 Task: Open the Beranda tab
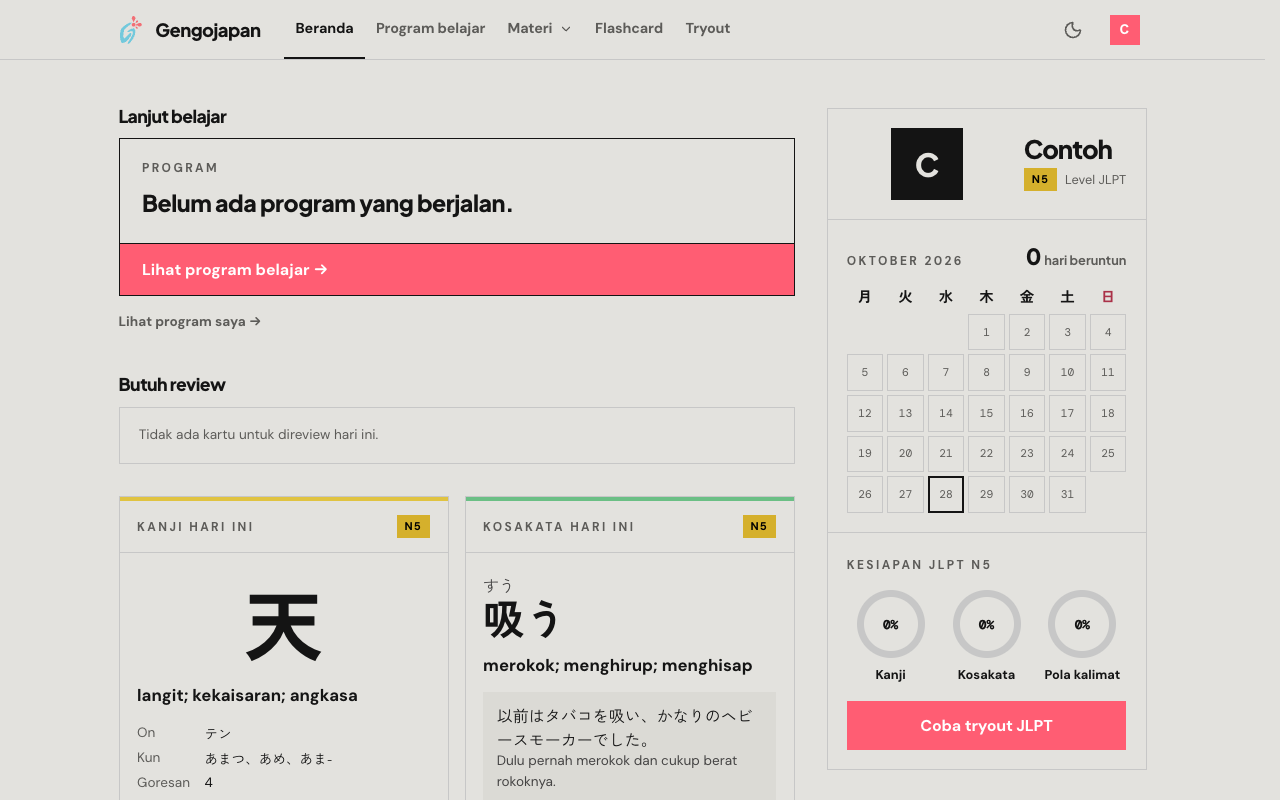click(x=324, y=29)
